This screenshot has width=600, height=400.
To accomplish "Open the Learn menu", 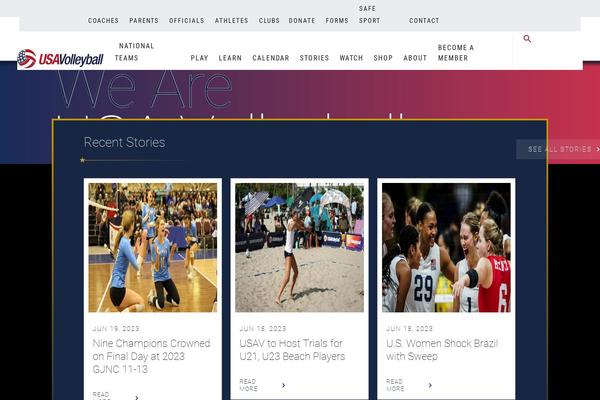I will pyautogui.click(x=230, y=58).
